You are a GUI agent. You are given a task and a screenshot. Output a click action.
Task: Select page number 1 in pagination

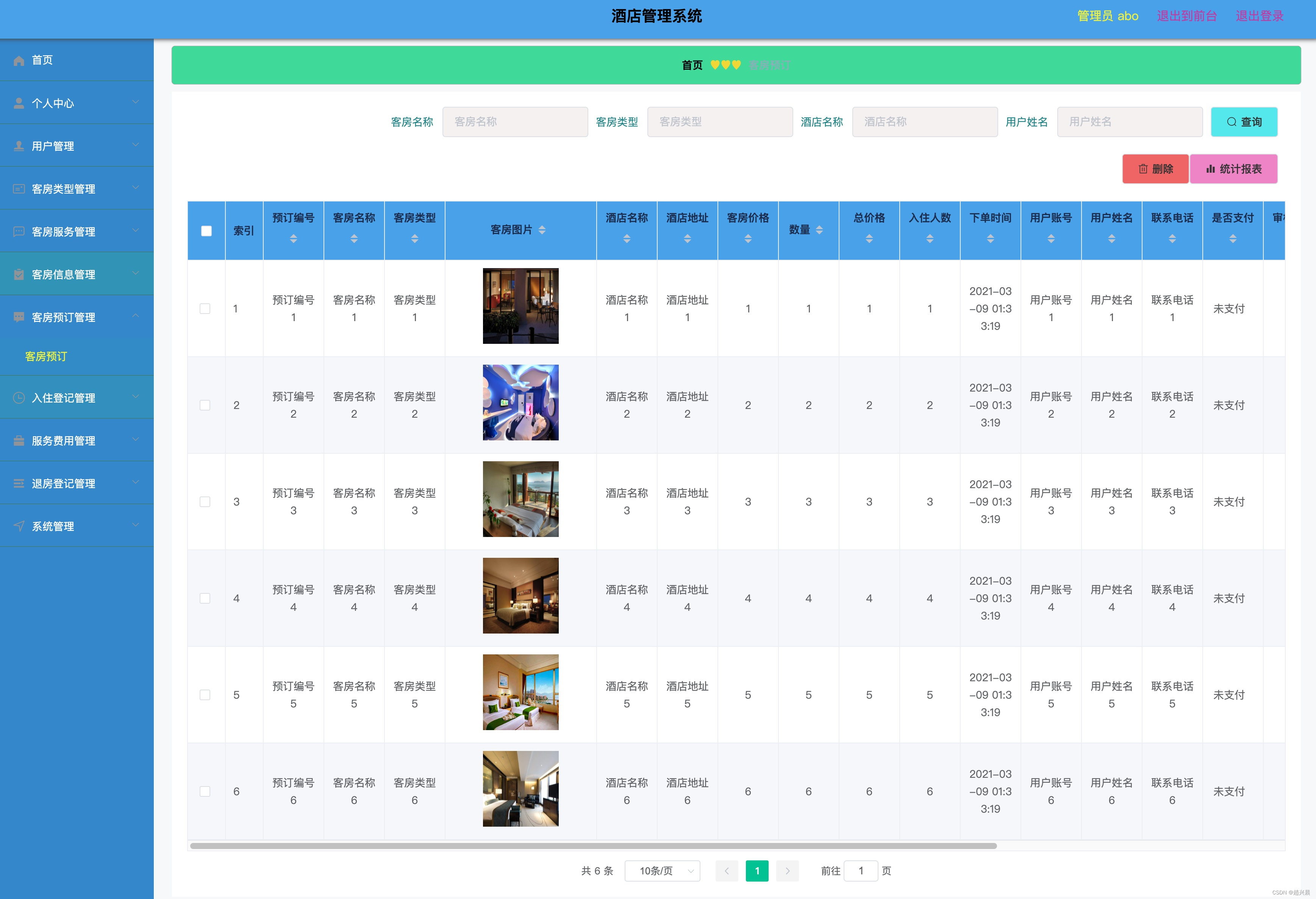point(757,871)
